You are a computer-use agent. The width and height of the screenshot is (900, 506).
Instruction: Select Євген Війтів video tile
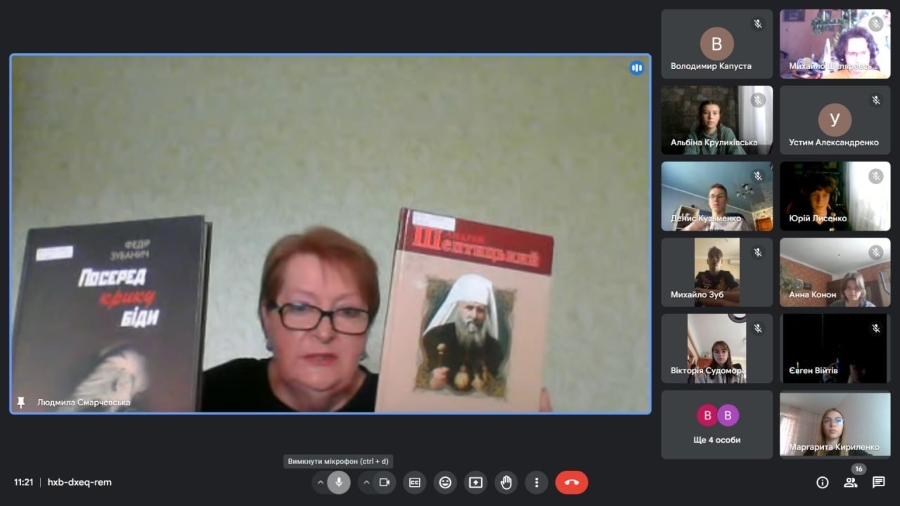[835, 349]
